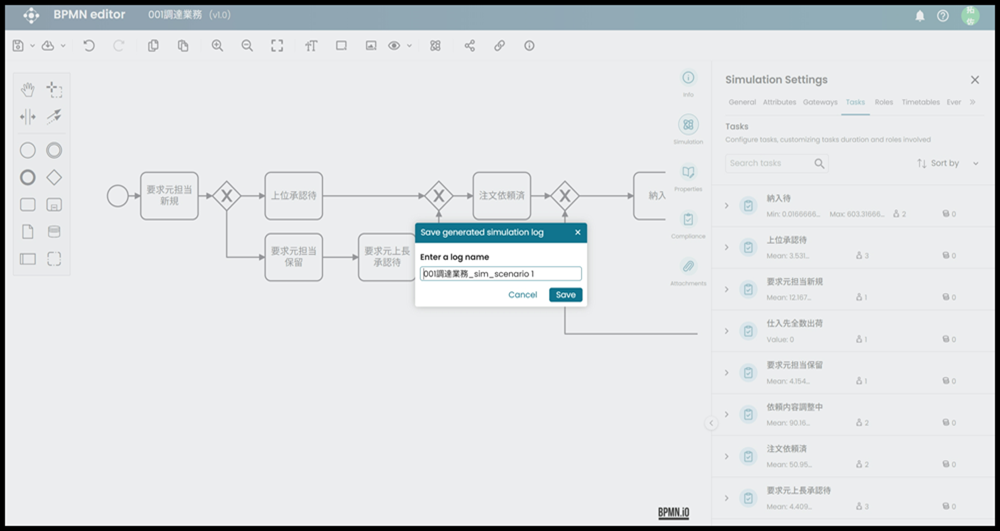Open the Attachments side panel
This screenshot has height=531, width=1000.
click(688, 267)
